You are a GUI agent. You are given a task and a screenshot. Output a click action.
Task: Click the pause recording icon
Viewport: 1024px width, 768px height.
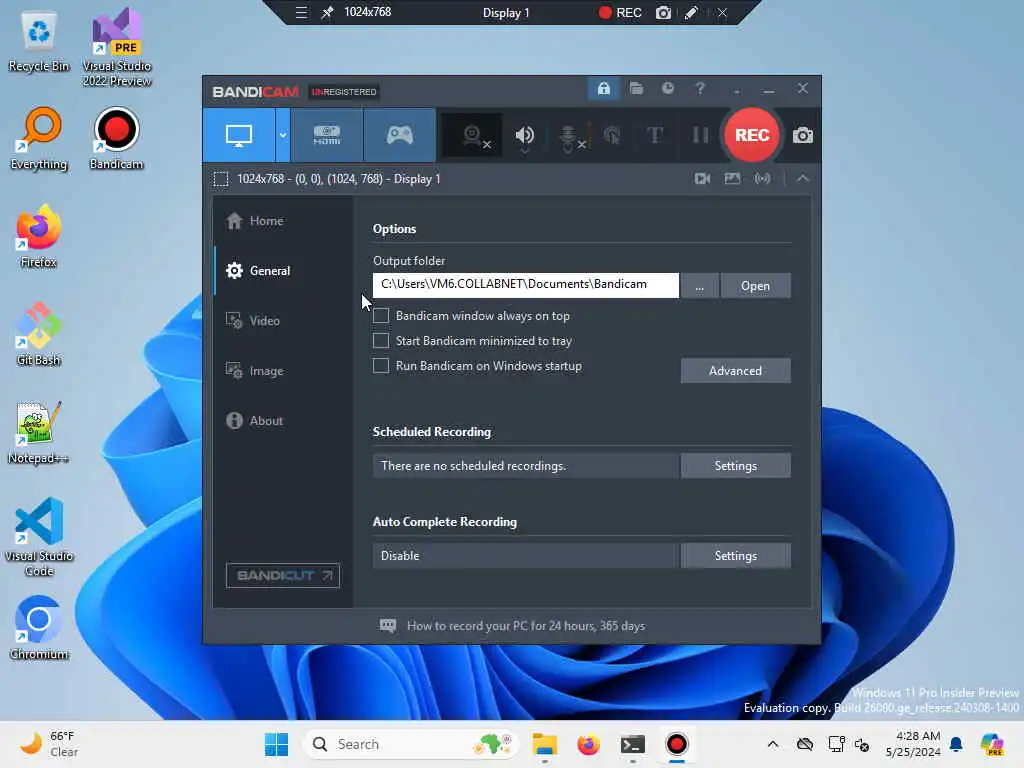tap(700, 135)
